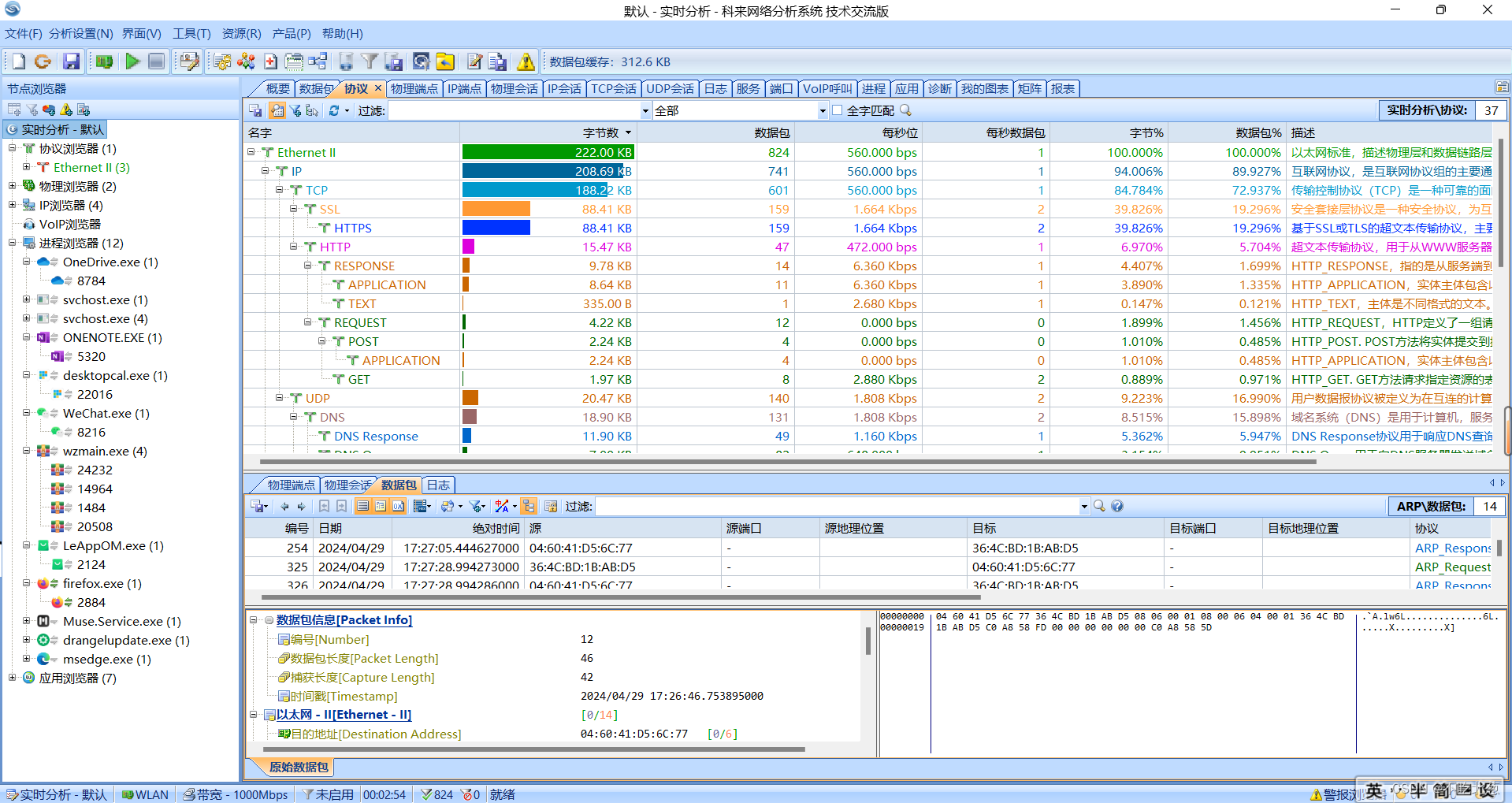Viewport: 1512px width, 803px height.
Task: Sort by 字节数 column header
Action: [548, 132]
